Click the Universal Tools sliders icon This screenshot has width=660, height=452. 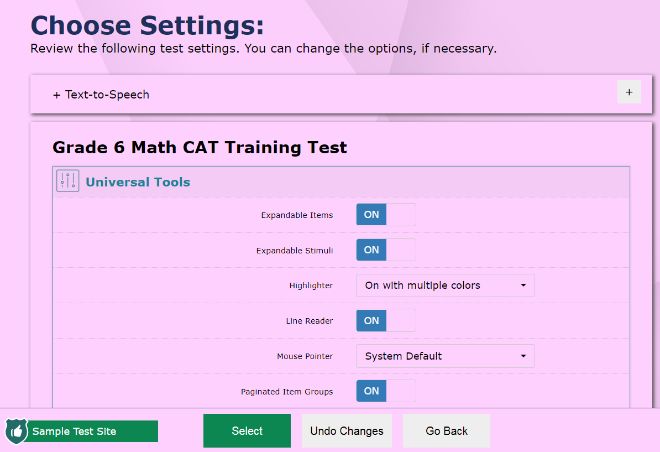coord(67,181)
